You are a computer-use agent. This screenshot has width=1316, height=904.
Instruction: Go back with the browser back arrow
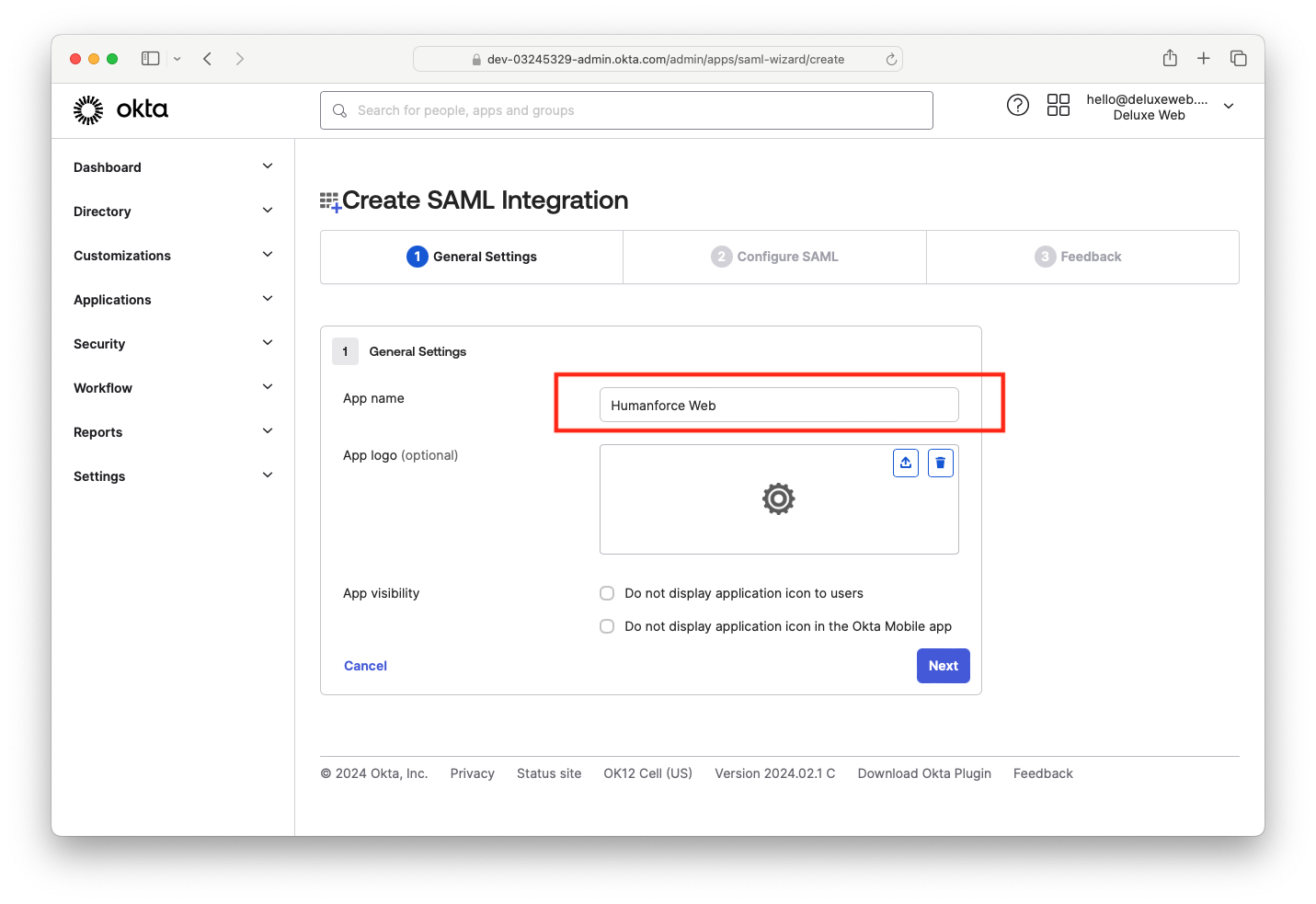[x=208, y=59]
